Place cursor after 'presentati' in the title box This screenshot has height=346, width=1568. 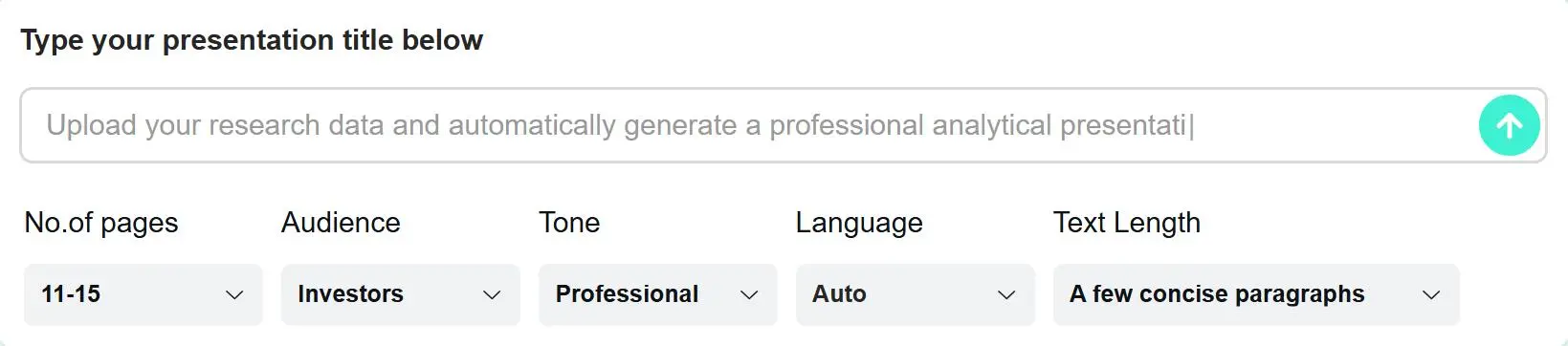[1189, 125]
